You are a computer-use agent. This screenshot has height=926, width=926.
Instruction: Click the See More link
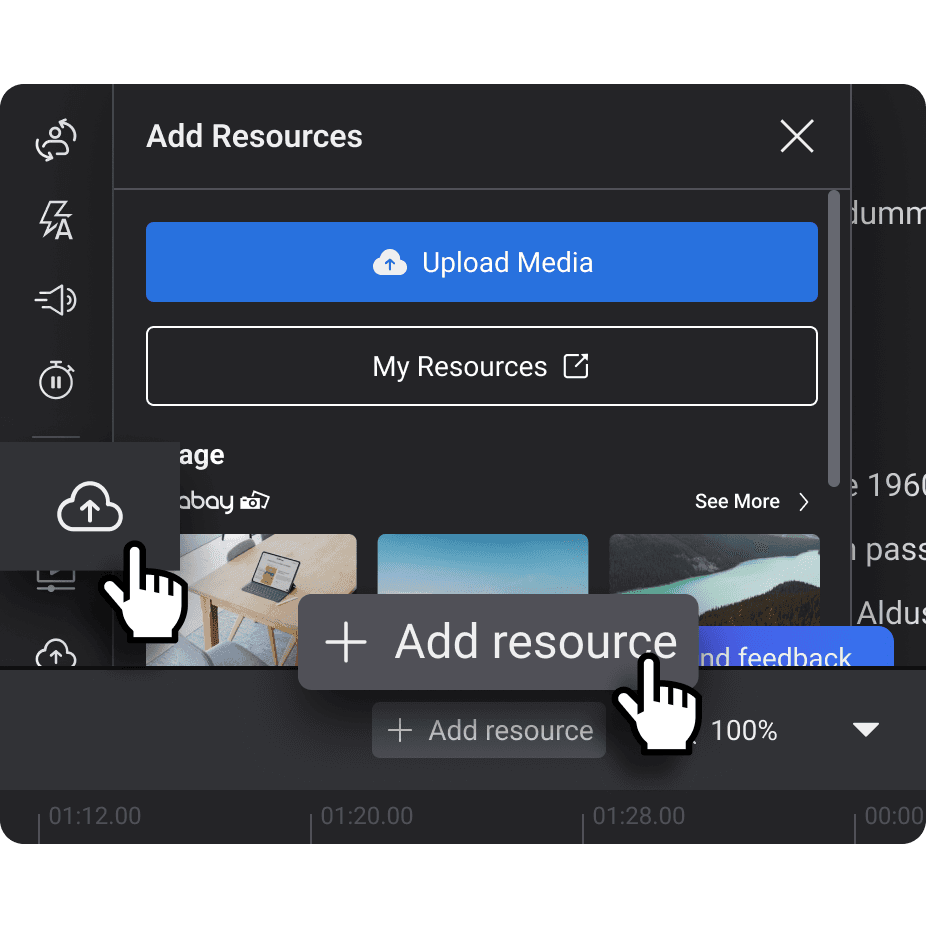(751, 502)
